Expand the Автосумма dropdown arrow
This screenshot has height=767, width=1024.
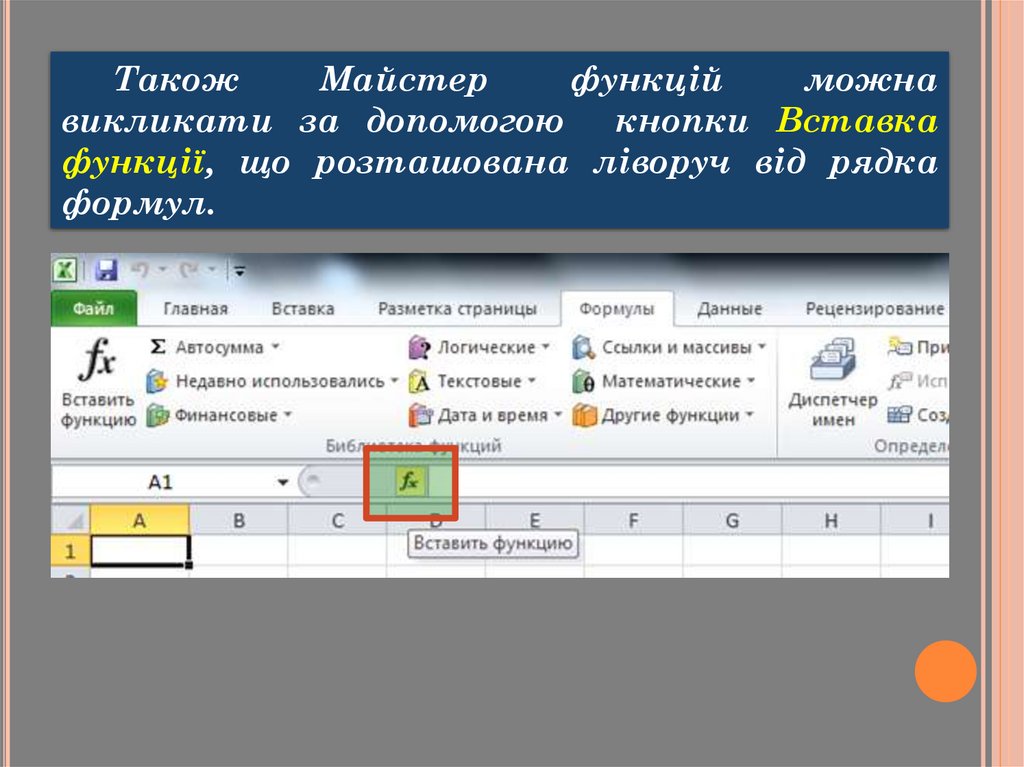point(276,346)
